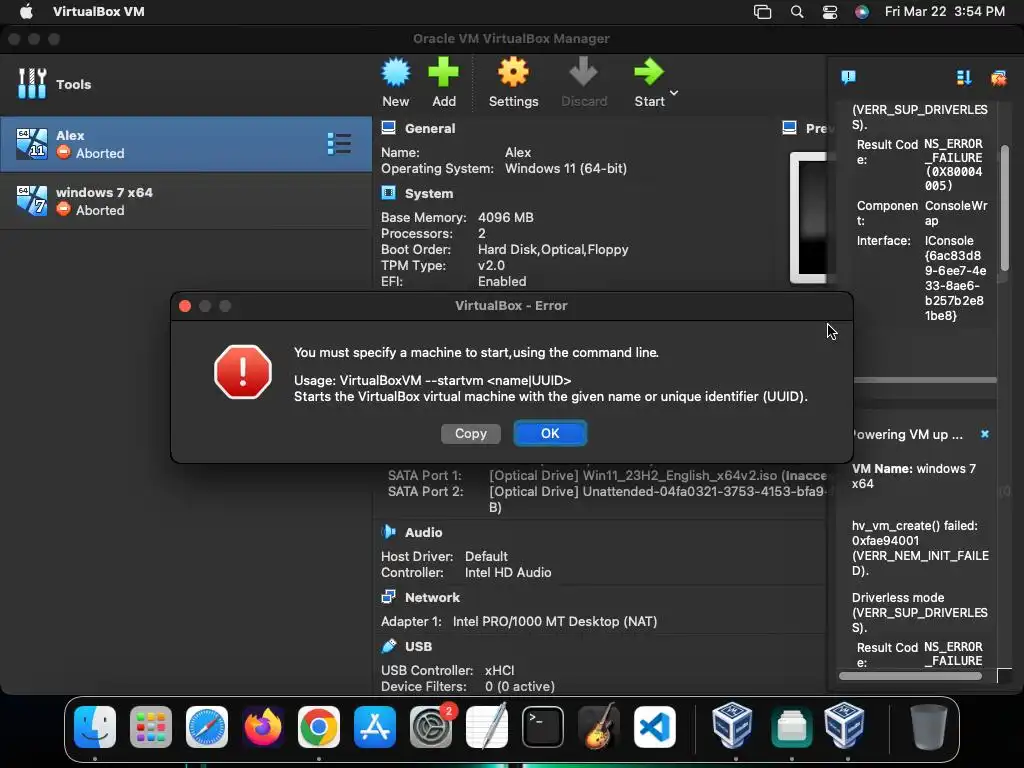Viewport: 1024px width, 768px height.
Task: Launch Firefox from the Dock
Action: (263, 727)
